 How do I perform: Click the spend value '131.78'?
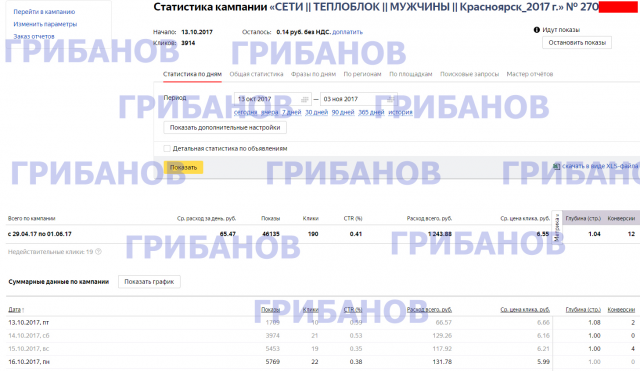coord(442,362)
